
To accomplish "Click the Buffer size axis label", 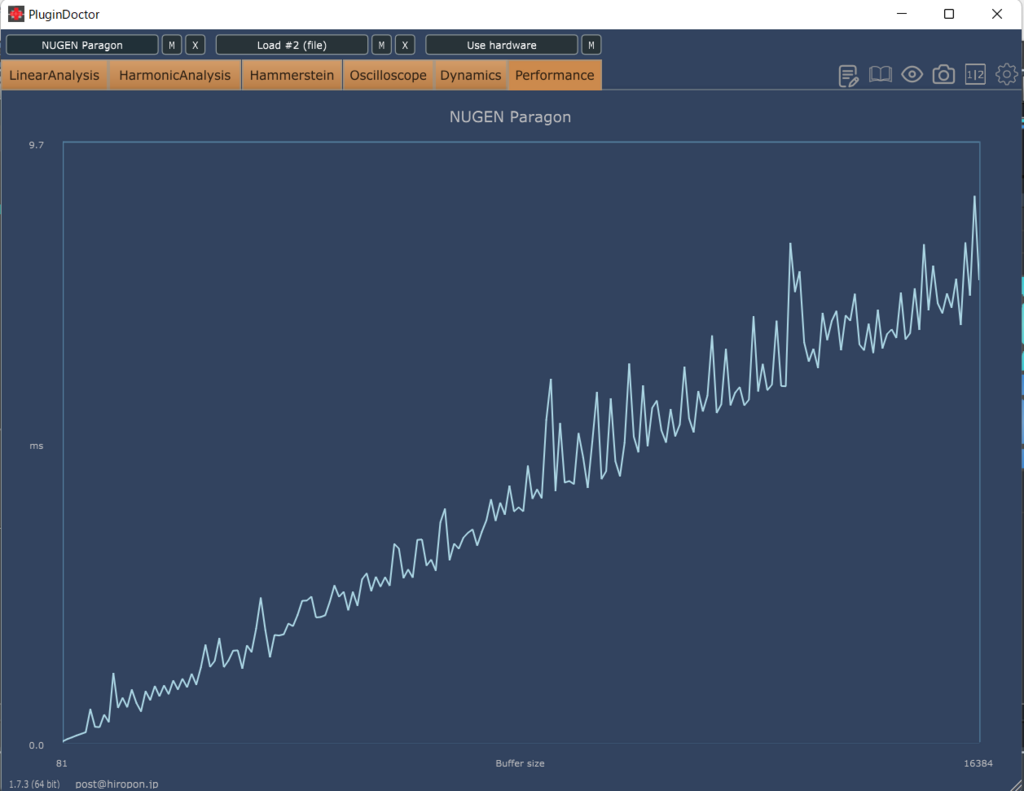I will click(x=520, y=763).
